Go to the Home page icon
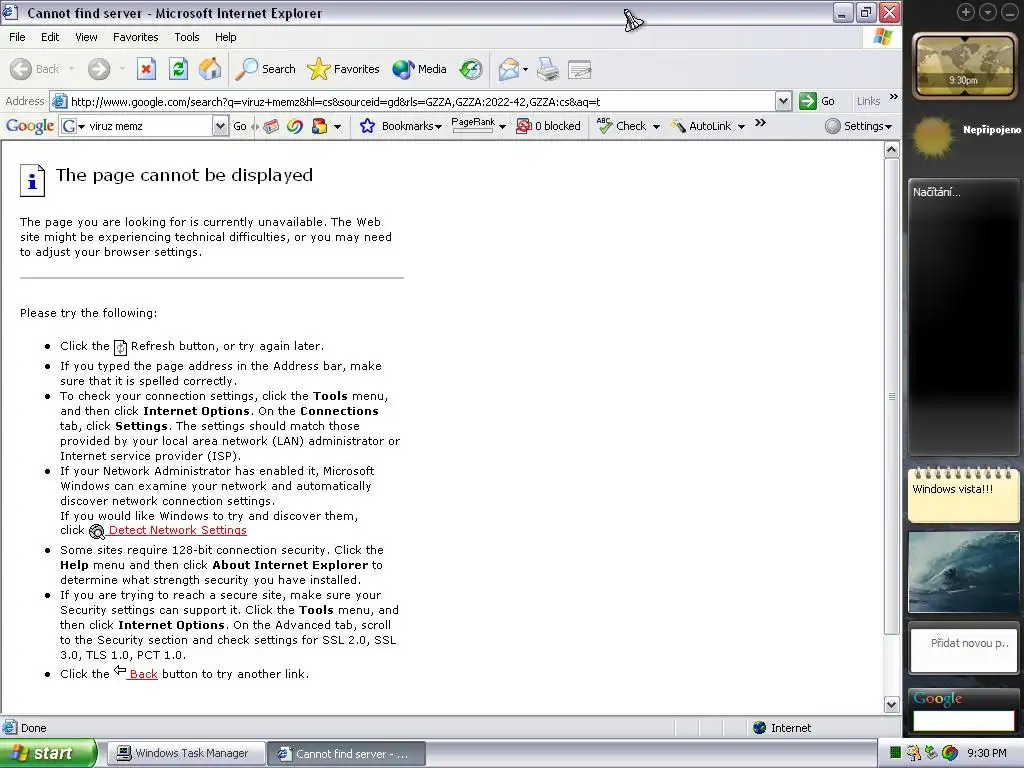 pyautogui.click(x=210, y=69)
